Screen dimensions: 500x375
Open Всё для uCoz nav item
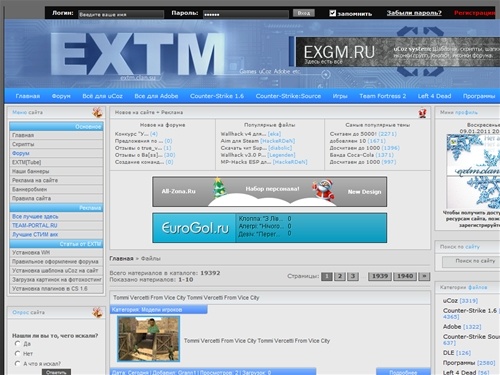click(102, 96)
